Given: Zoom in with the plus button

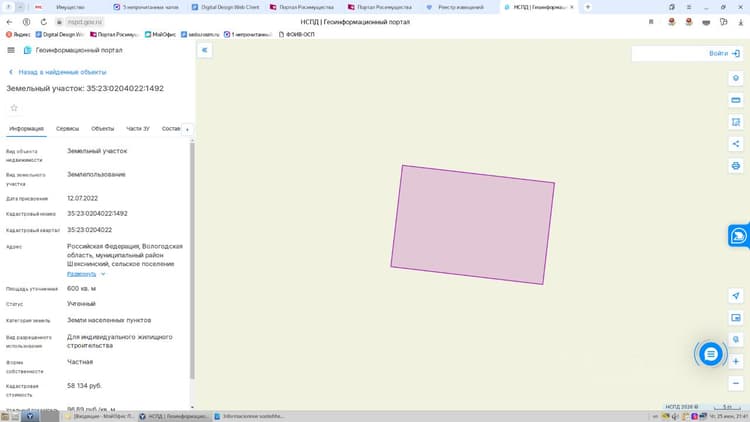Looking at the screenshot, I should (x=736, y=361).
